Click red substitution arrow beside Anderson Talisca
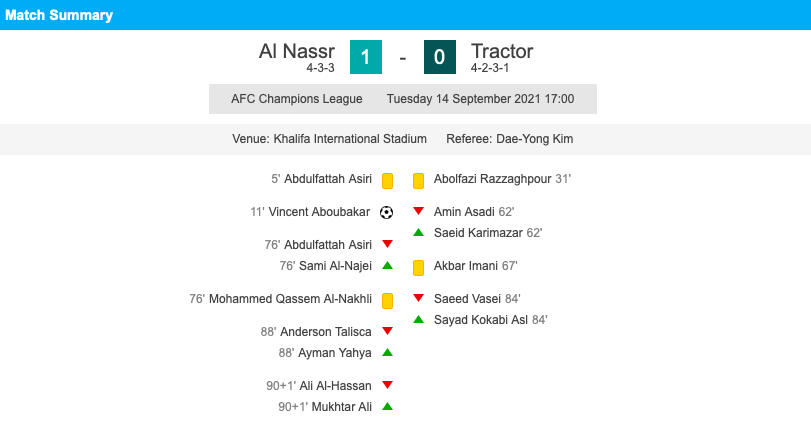This screenshot has height=426, width=811. (387, 331)
